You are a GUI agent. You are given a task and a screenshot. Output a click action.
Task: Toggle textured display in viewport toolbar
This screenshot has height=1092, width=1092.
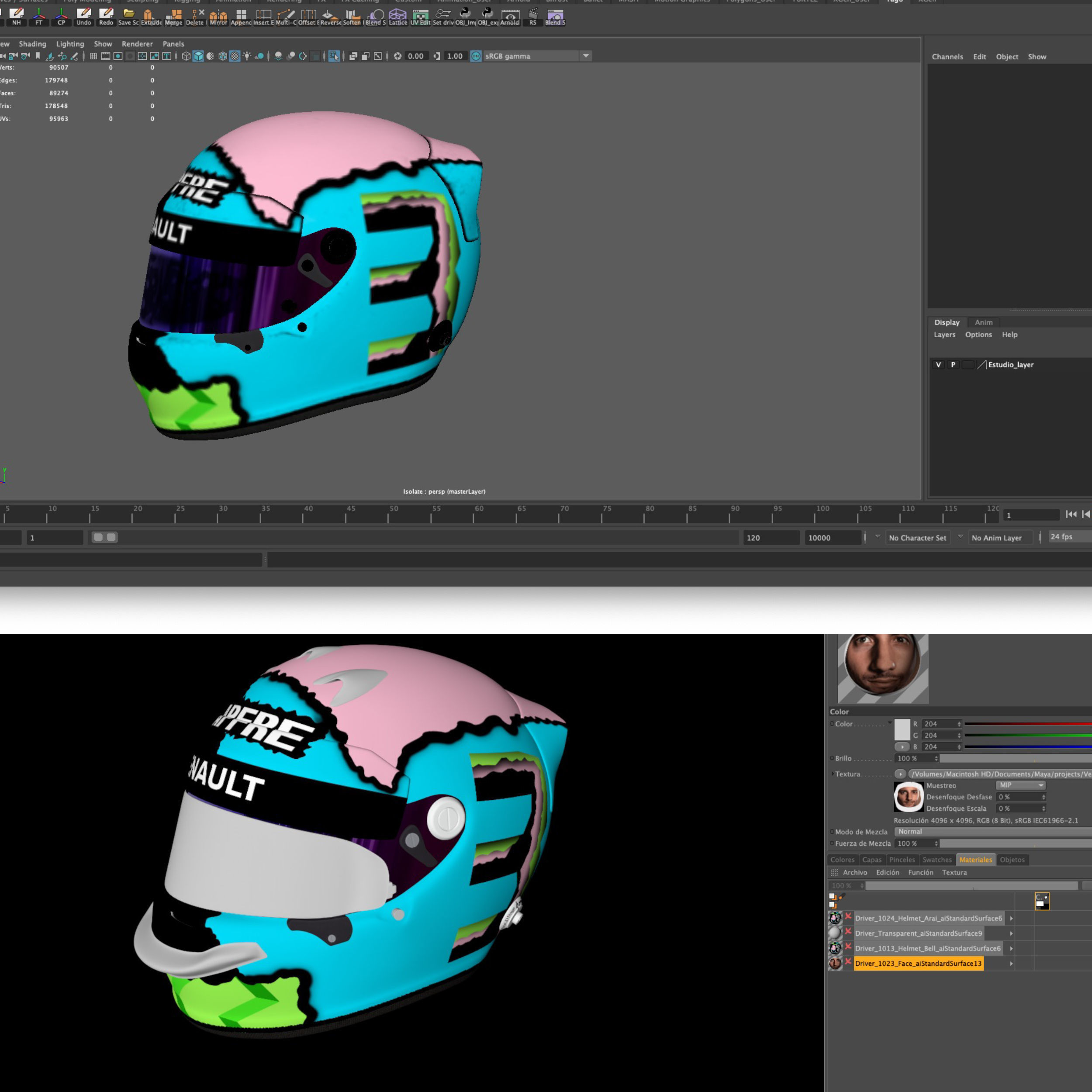235,56
